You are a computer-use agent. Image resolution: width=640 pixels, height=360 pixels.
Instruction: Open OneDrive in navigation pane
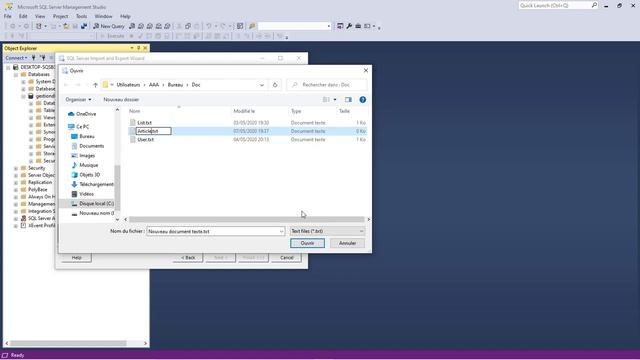(x=82, y=114)
